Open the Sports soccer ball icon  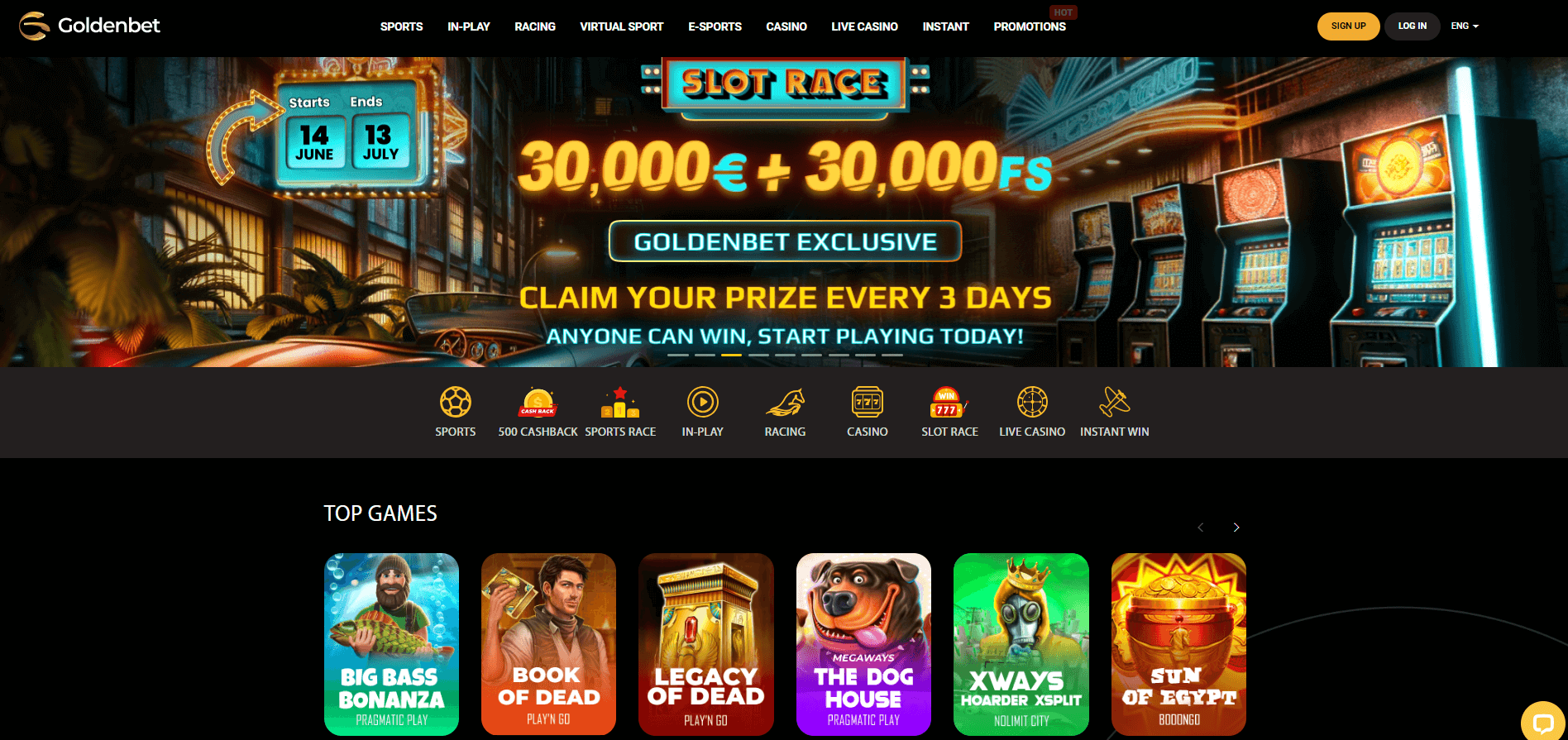(456, 403)
